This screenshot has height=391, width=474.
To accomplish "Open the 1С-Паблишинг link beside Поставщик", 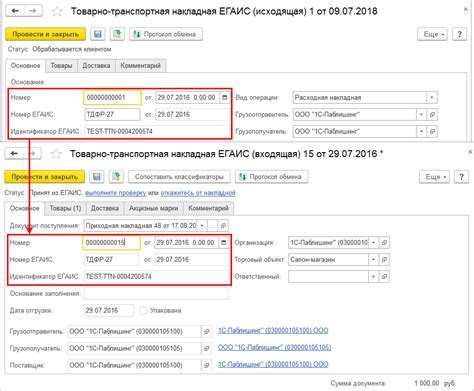I will [273, 364].
